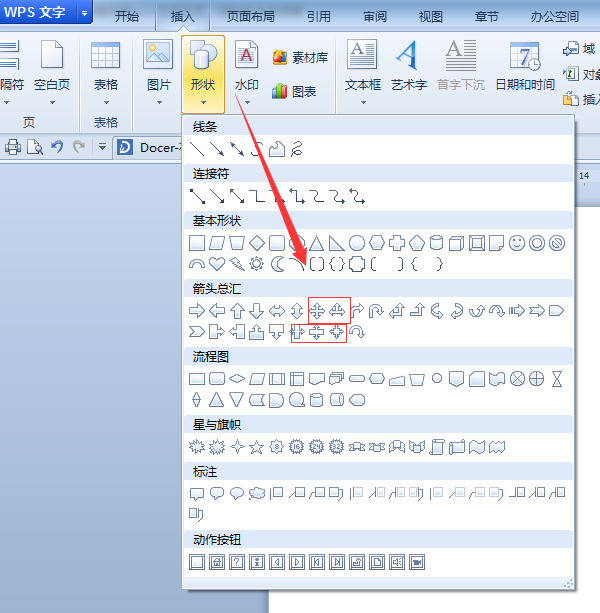600x613 pixels.
Task: Open quick access toolbar customize dropdown
Action: (x=102, y=147)
